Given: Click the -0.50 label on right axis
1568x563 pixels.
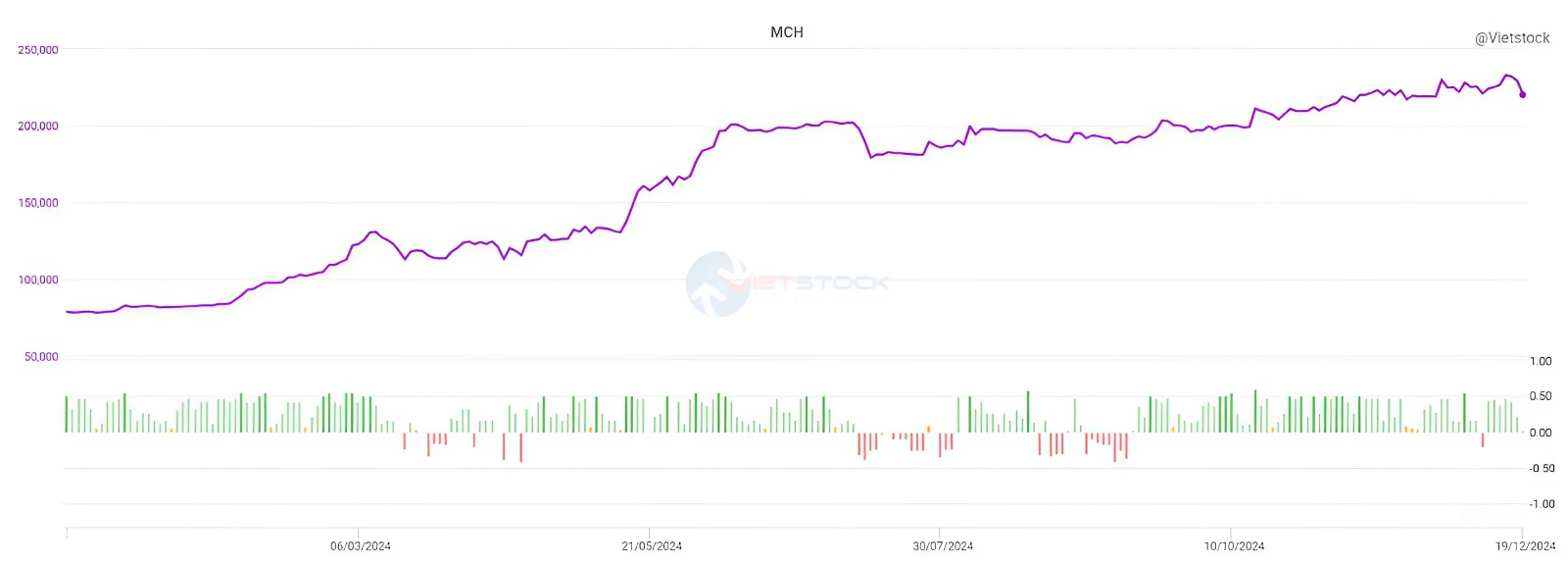Looking at the screenshot, I should tap(1542, 469).
